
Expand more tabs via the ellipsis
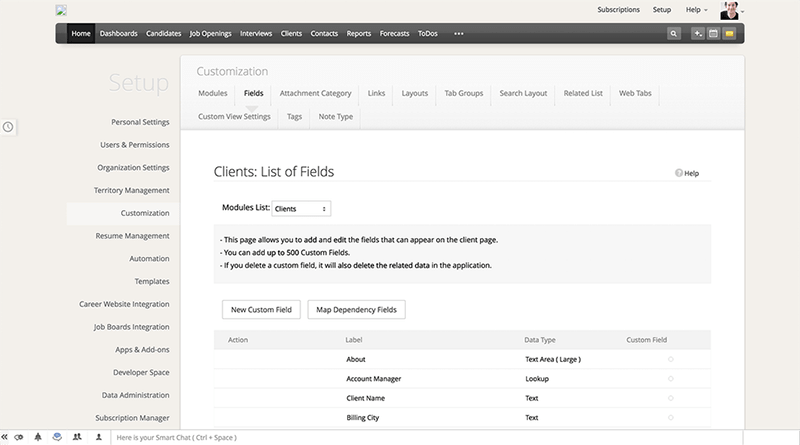point(459,33)
